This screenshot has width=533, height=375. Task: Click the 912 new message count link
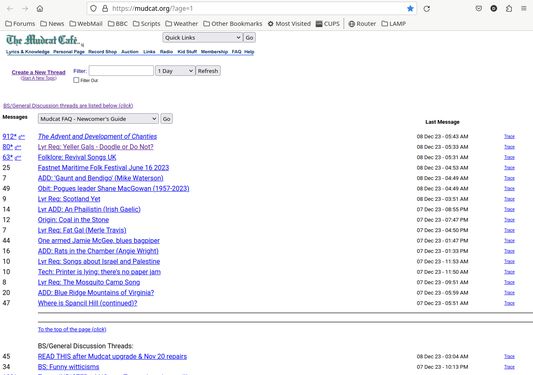pyautogui.click(x=9, y=136)
